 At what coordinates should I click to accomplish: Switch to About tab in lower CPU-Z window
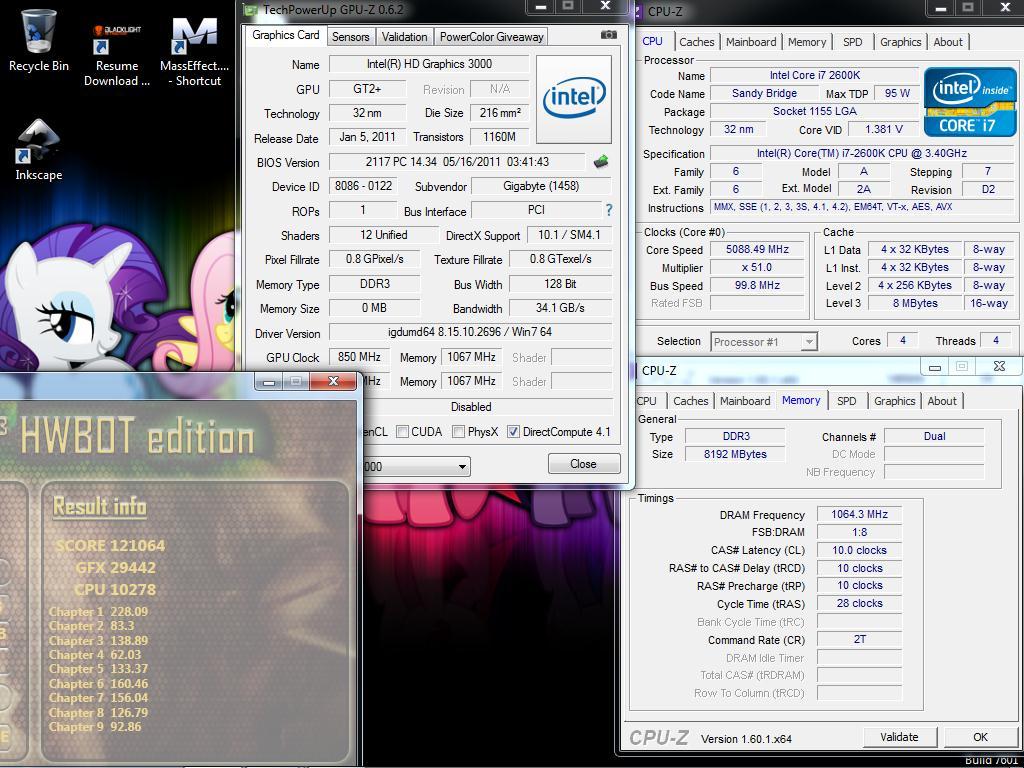pyautogui.click(x=942, y=401)
